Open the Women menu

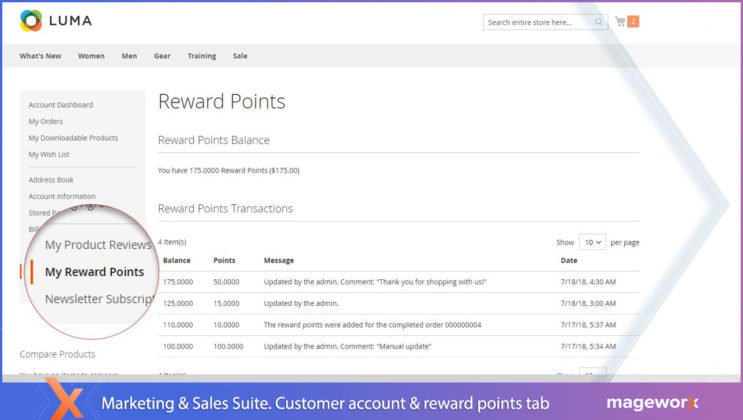point(91,56)
